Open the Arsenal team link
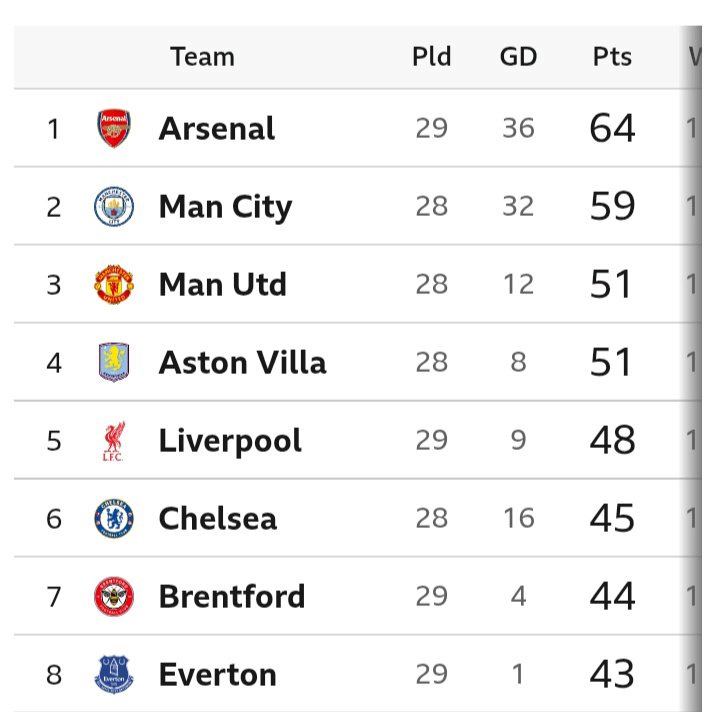716x712 pixels. coord(216,129)
